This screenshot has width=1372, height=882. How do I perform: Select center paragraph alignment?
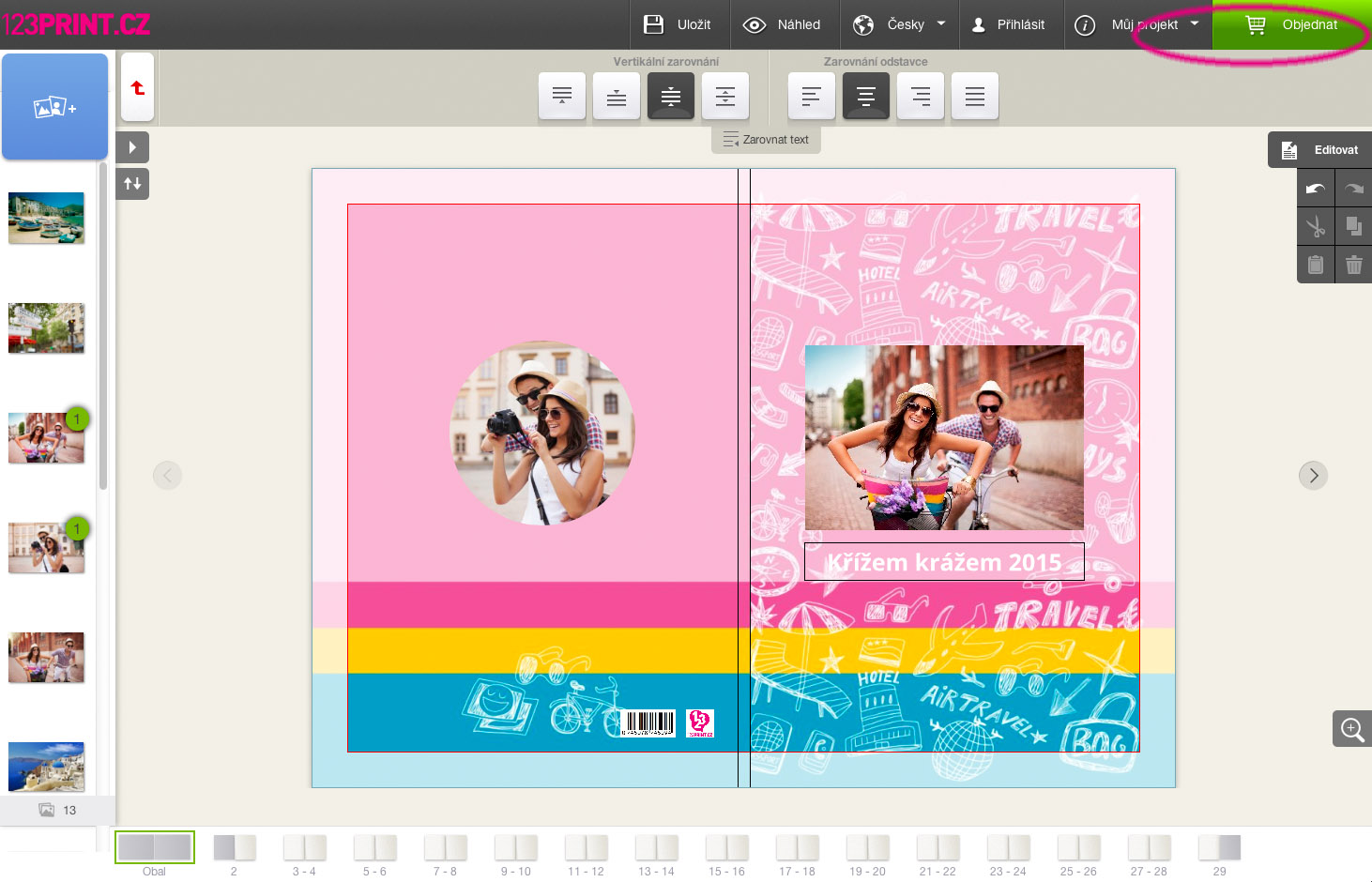point(865,97)
